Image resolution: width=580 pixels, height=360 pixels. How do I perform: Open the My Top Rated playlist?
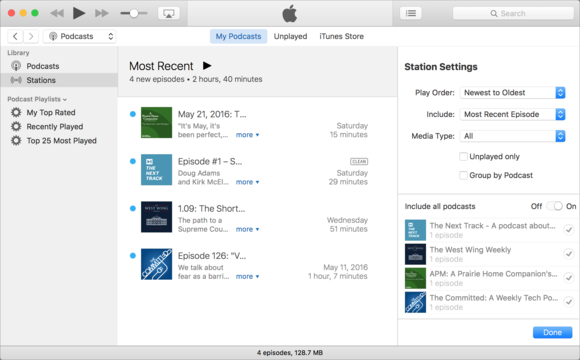click(x=51, y=112)
